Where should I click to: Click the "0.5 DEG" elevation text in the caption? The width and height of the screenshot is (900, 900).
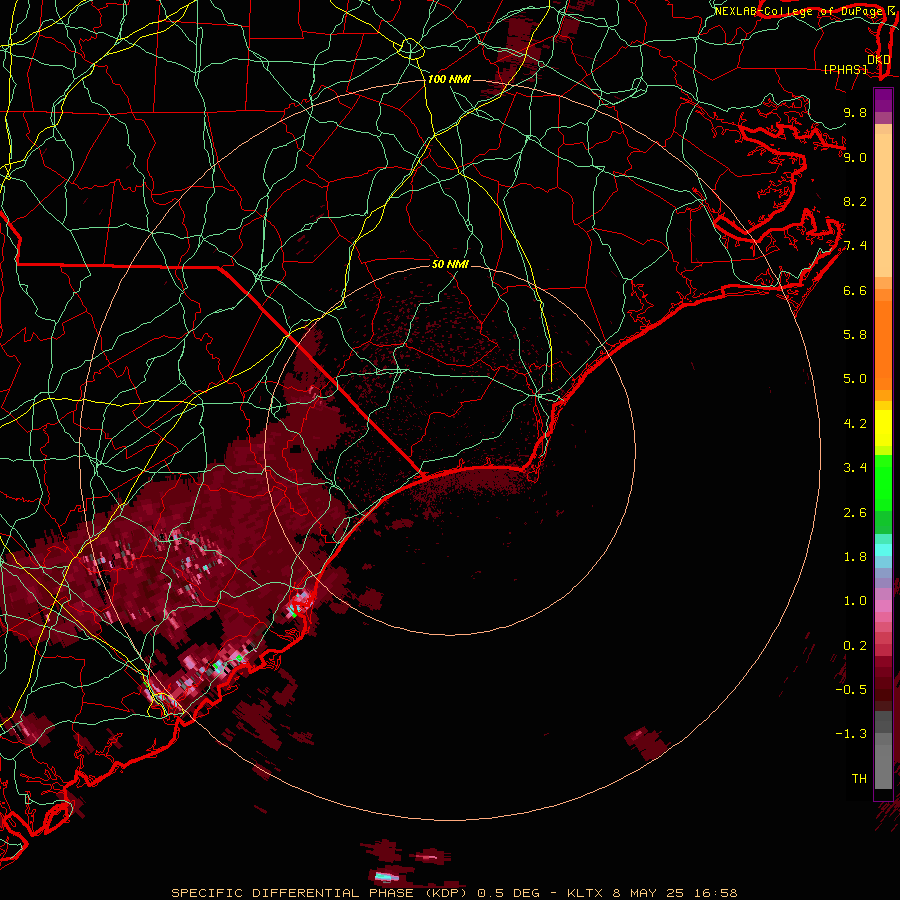tap(509, 893)
